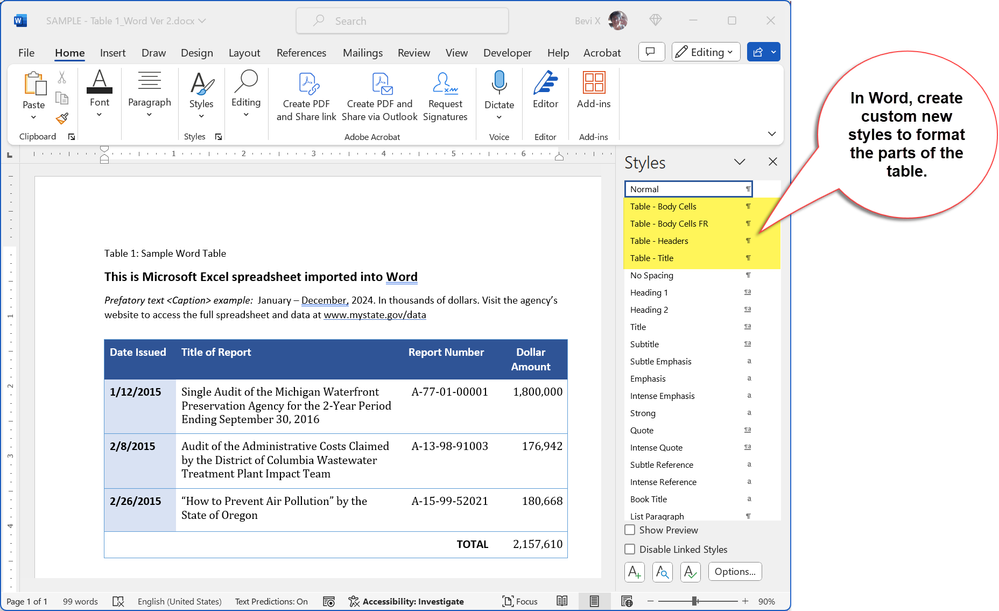Switch to Read Mode view icon
The height and width of the screenshot is (611, 999).
562,601
